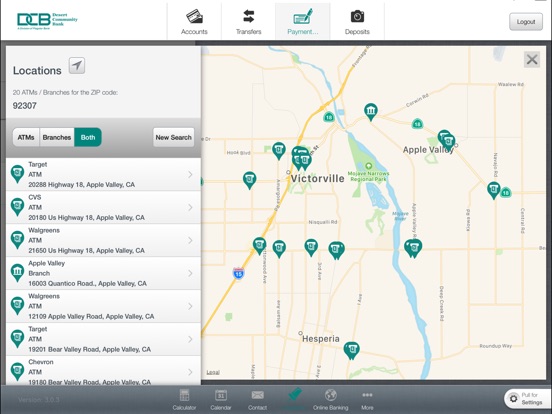Select ATM pin between 3rd Ave and I Ave
The height and width of the screenshot is (414, 552).
coord(336,250)
